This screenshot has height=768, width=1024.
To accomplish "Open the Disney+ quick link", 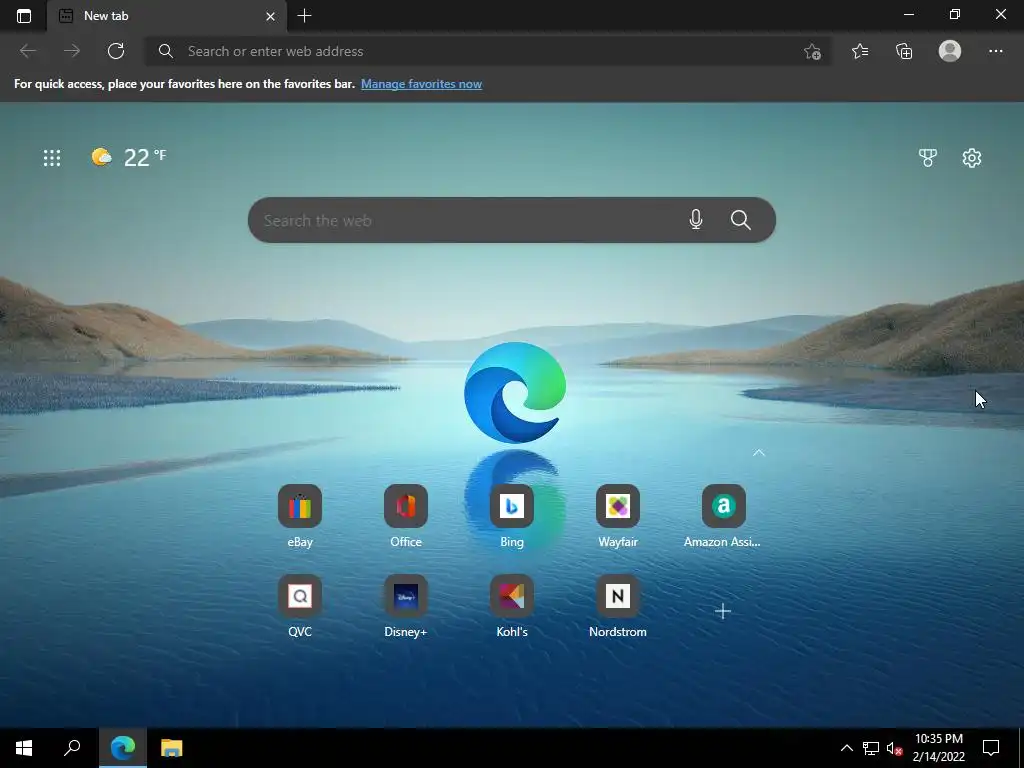I will (406, 606).
